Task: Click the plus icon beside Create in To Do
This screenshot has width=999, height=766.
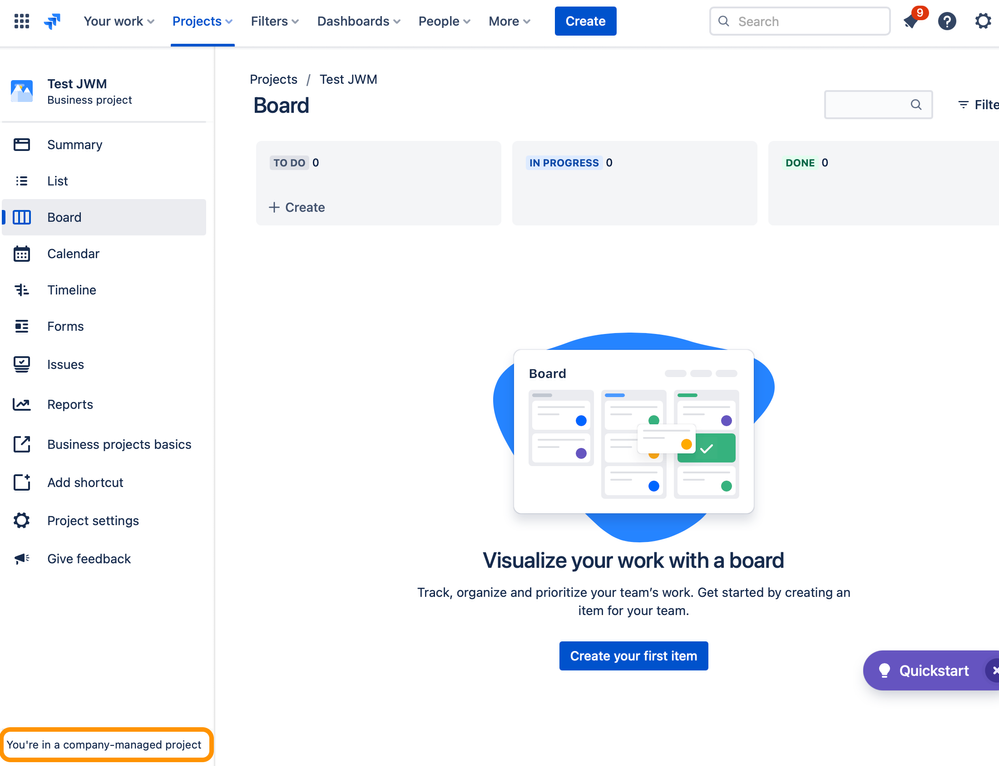Action: [274, 207]
